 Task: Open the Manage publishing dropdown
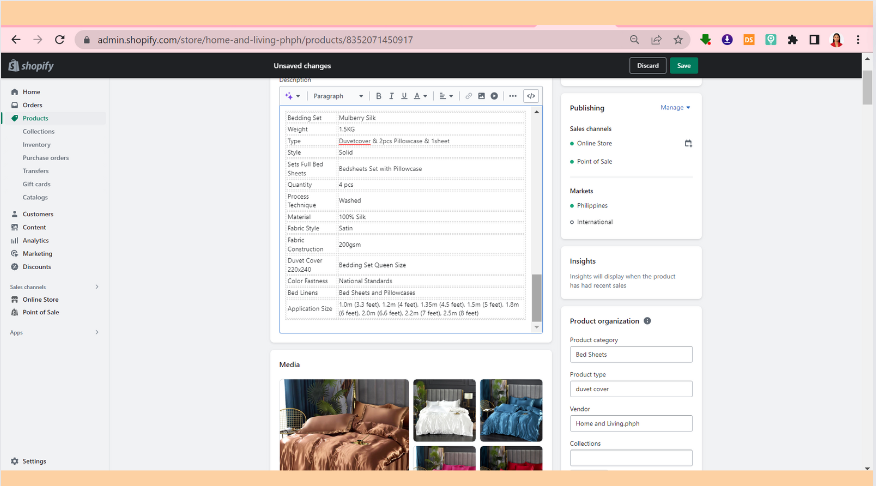click(675, 107)
